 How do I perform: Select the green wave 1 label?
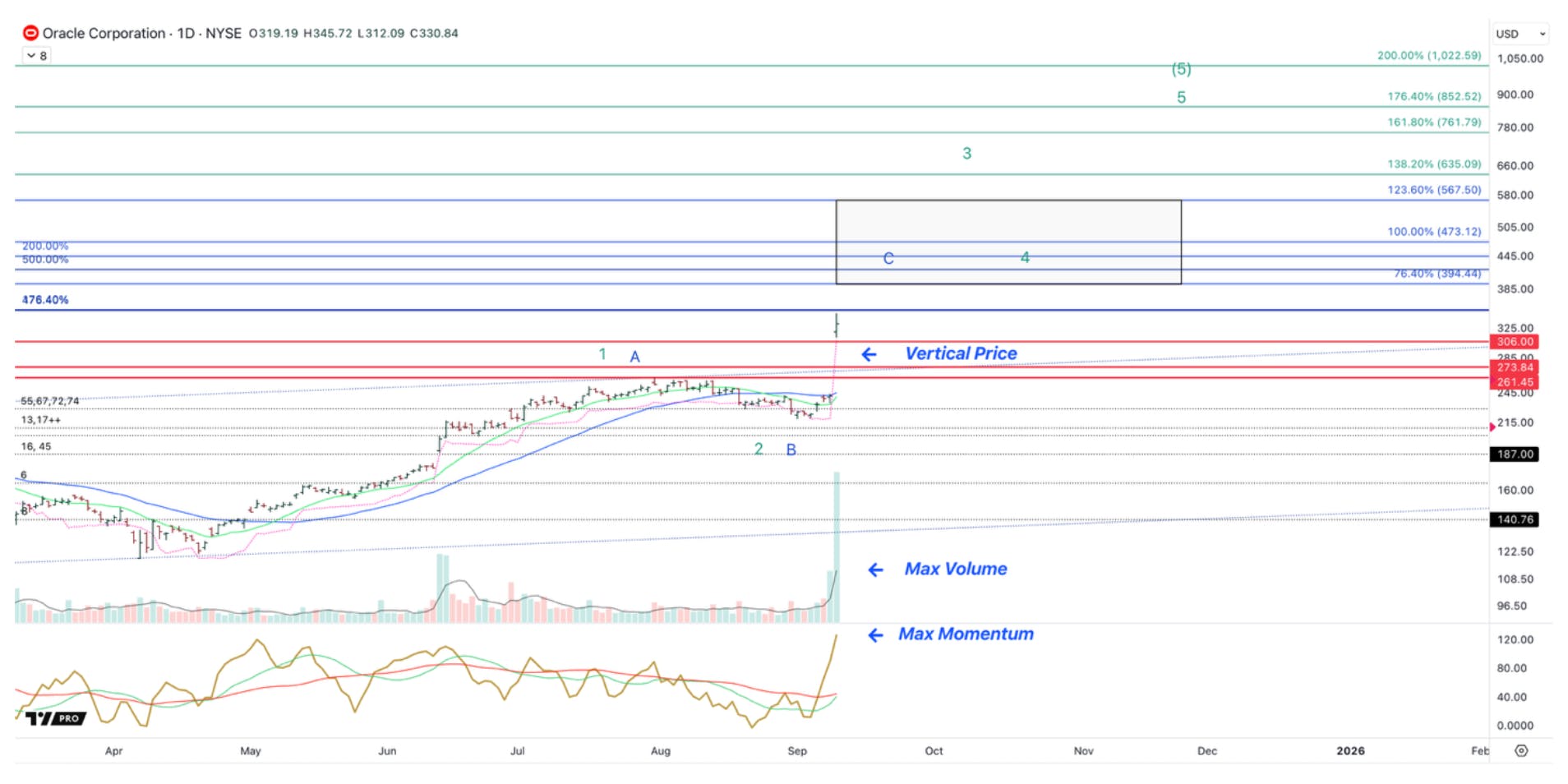(602, 353)
